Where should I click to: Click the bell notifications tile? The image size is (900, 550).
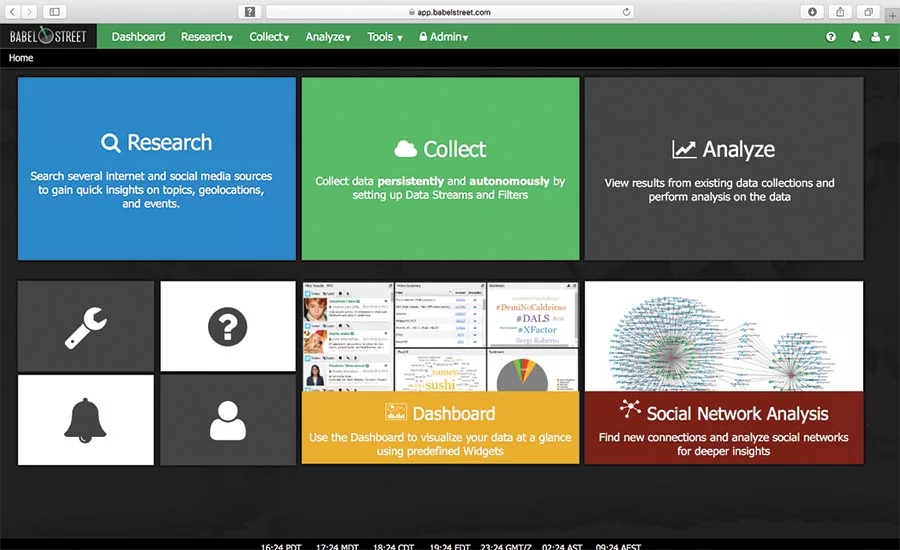point(86,420)
